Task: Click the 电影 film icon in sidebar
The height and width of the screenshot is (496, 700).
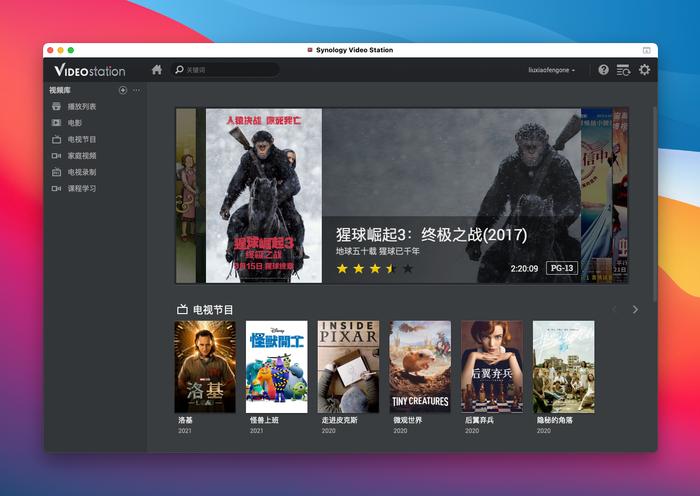Action: click(56, 123)
